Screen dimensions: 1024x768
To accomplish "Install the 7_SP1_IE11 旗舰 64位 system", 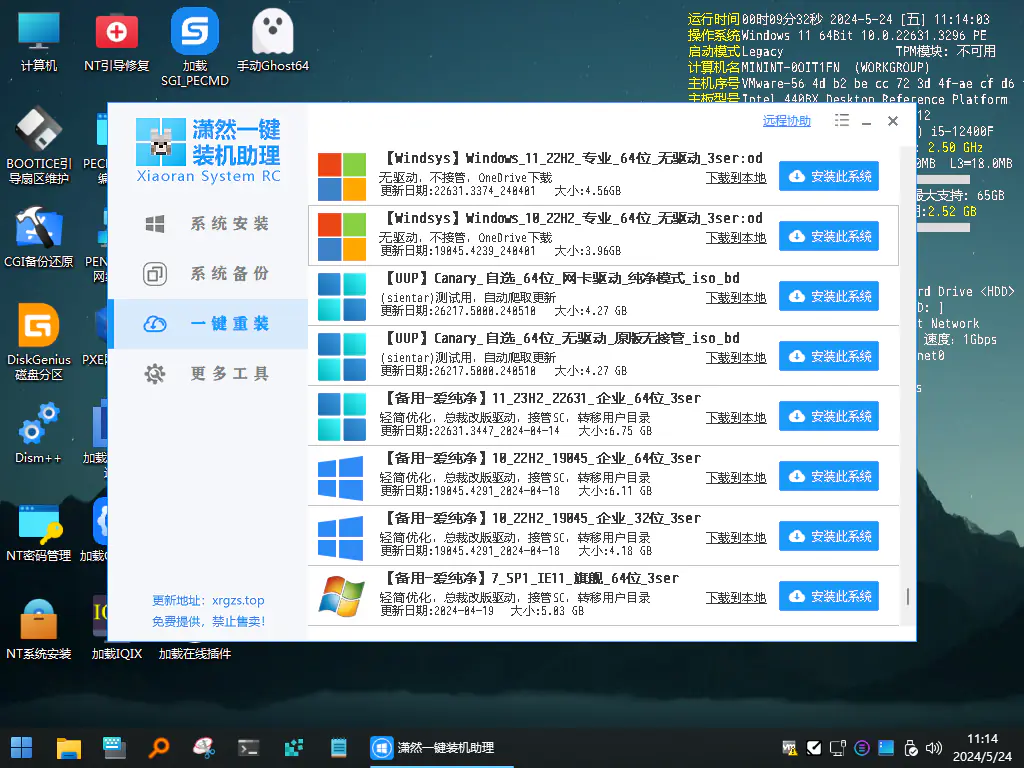I will point(829,597).
